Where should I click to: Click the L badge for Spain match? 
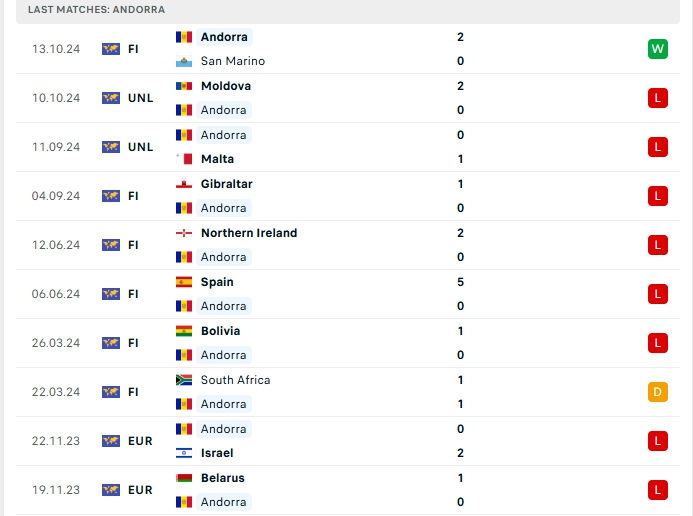658,294
